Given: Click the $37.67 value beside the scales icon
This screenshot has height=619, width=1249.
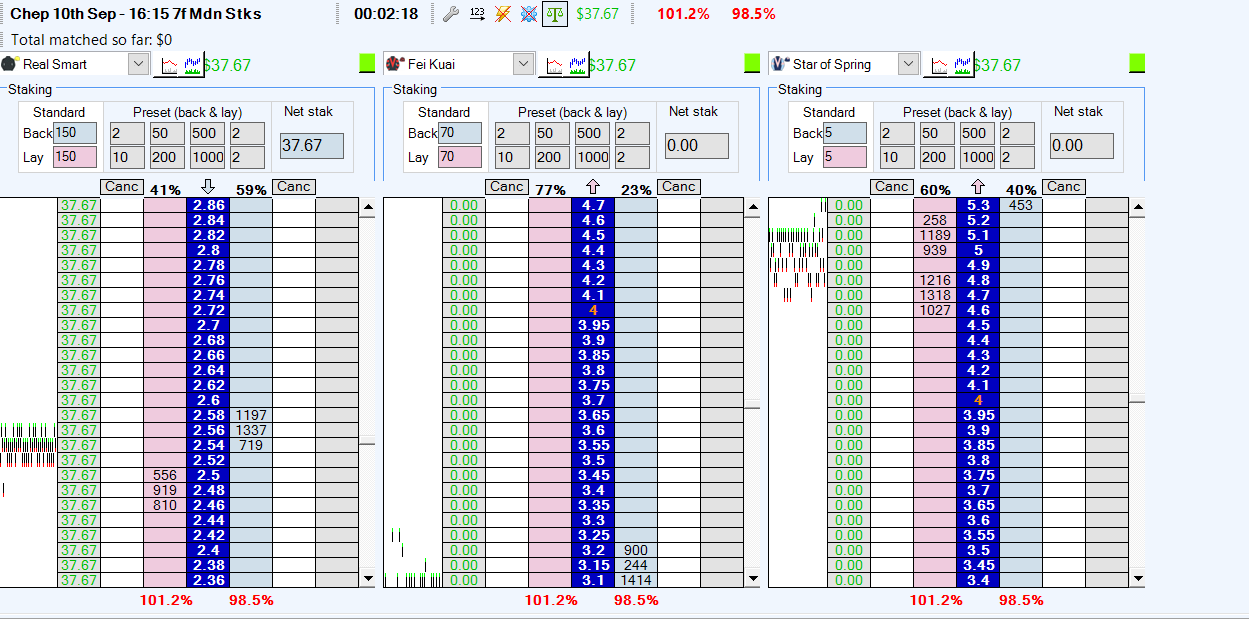Looking at the screenshot, I should (597, 15).
